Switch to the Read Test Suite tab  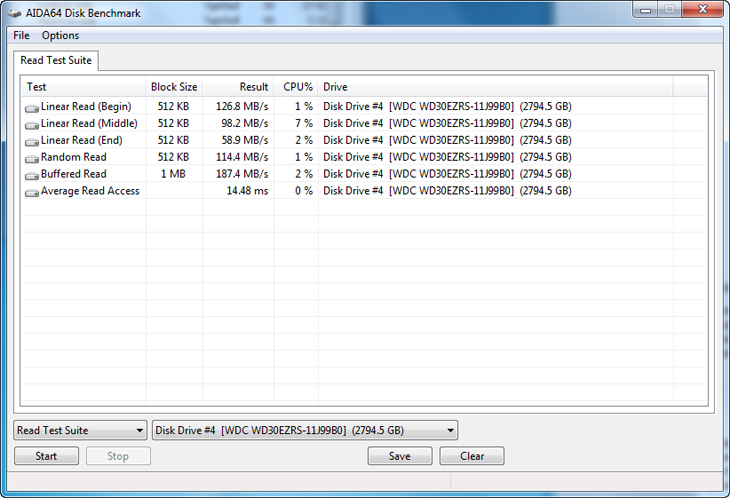[x=56, y=61]
